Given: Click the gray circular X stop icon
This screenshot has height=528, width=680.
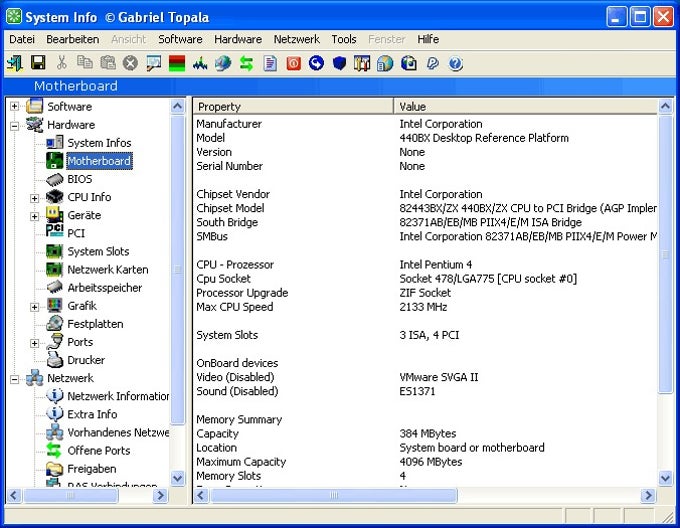Looking at the screenshot, I should [130, 63].
